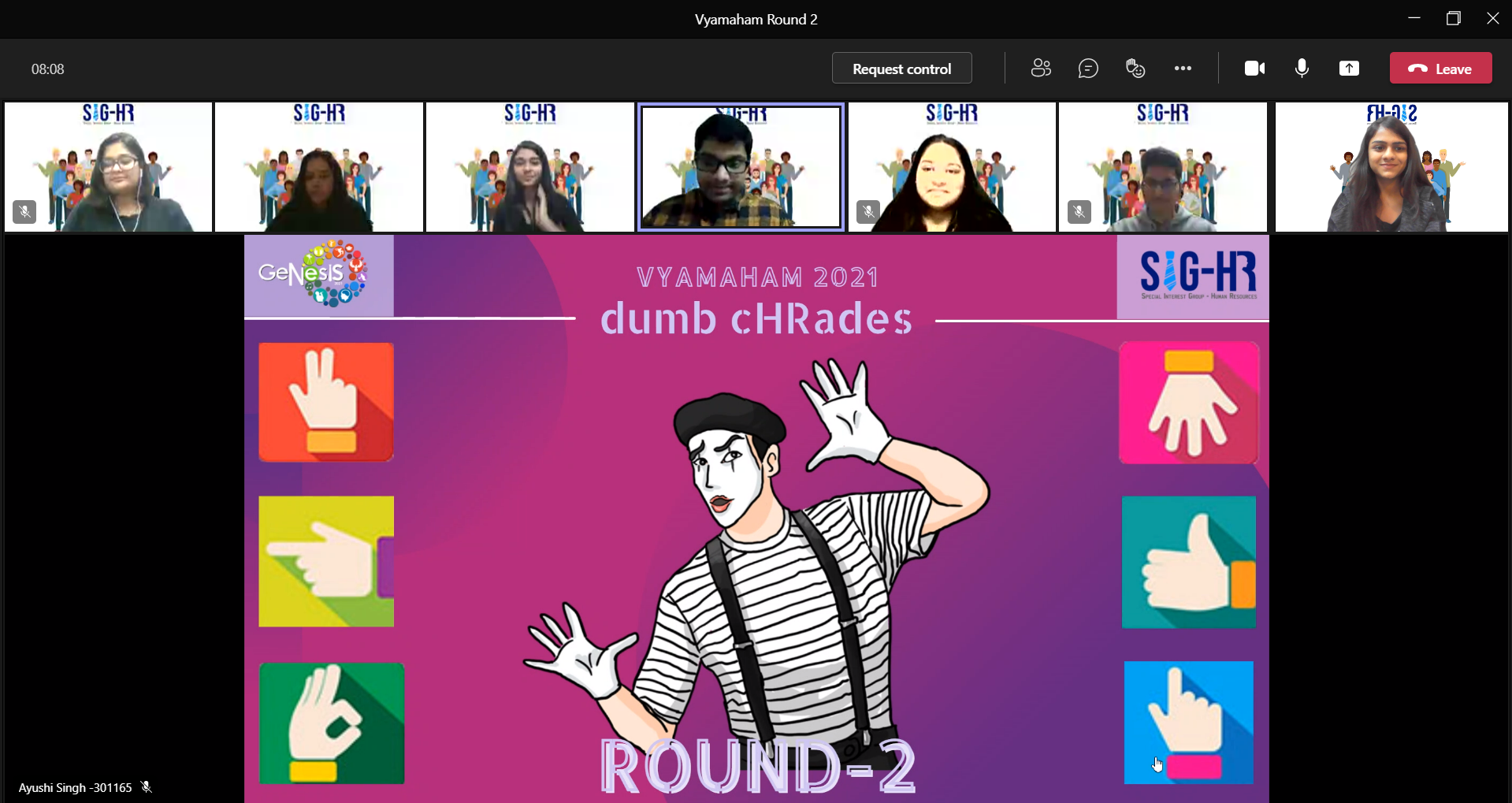The height and width of the screenshot is (803, 1512).
Task: Click the OK gesture hand icon
Action: point(332,723)
